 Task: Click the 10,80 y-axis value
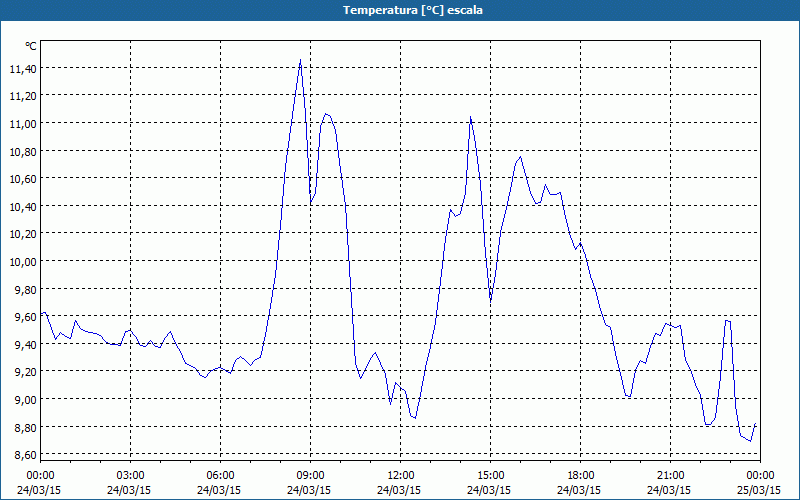(23, 151)
